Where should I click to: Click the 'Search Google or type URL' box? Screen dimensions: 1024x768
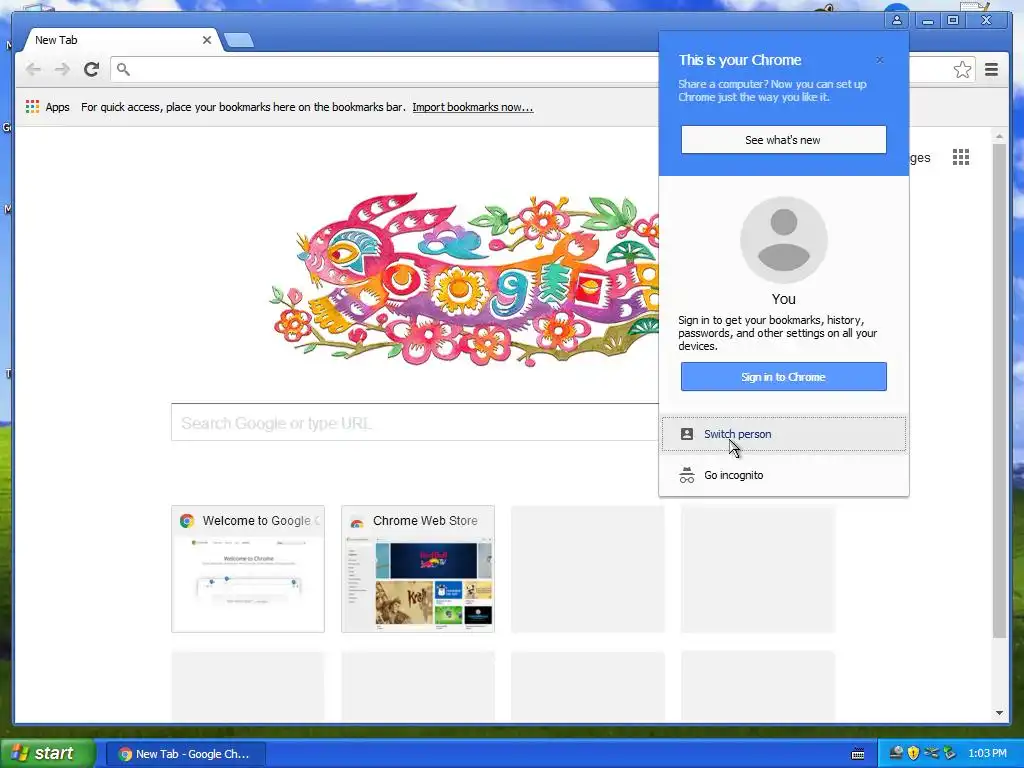(415, 423)
